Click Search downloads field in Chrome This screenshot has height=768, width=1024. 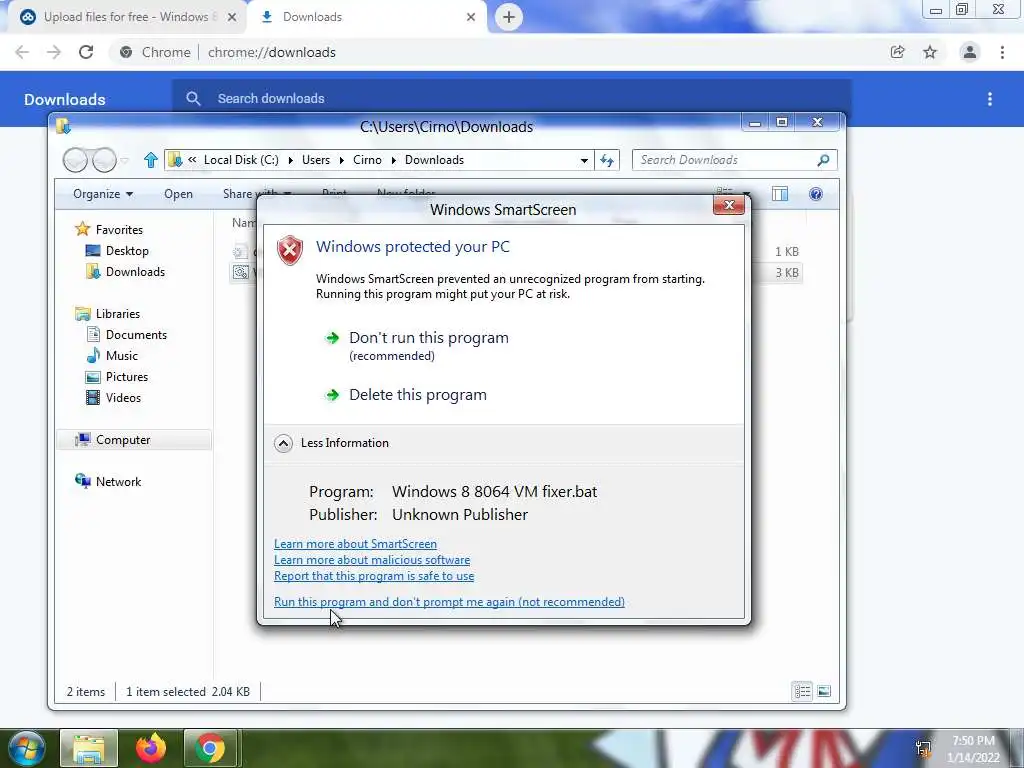[x=511, y=98]
